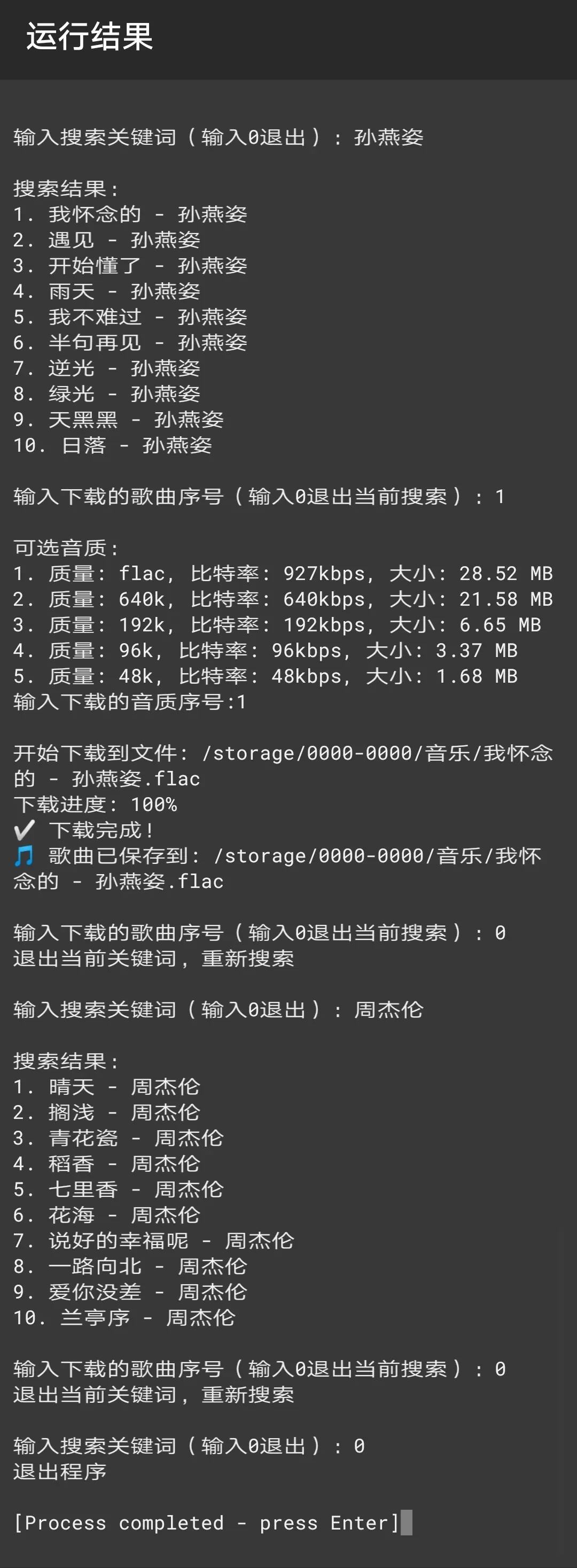Image resolution: width=577 pixels, height=1568 pixels.
Task: Select search result 我怀念的 - 孙燕姿
Action: 130,214
